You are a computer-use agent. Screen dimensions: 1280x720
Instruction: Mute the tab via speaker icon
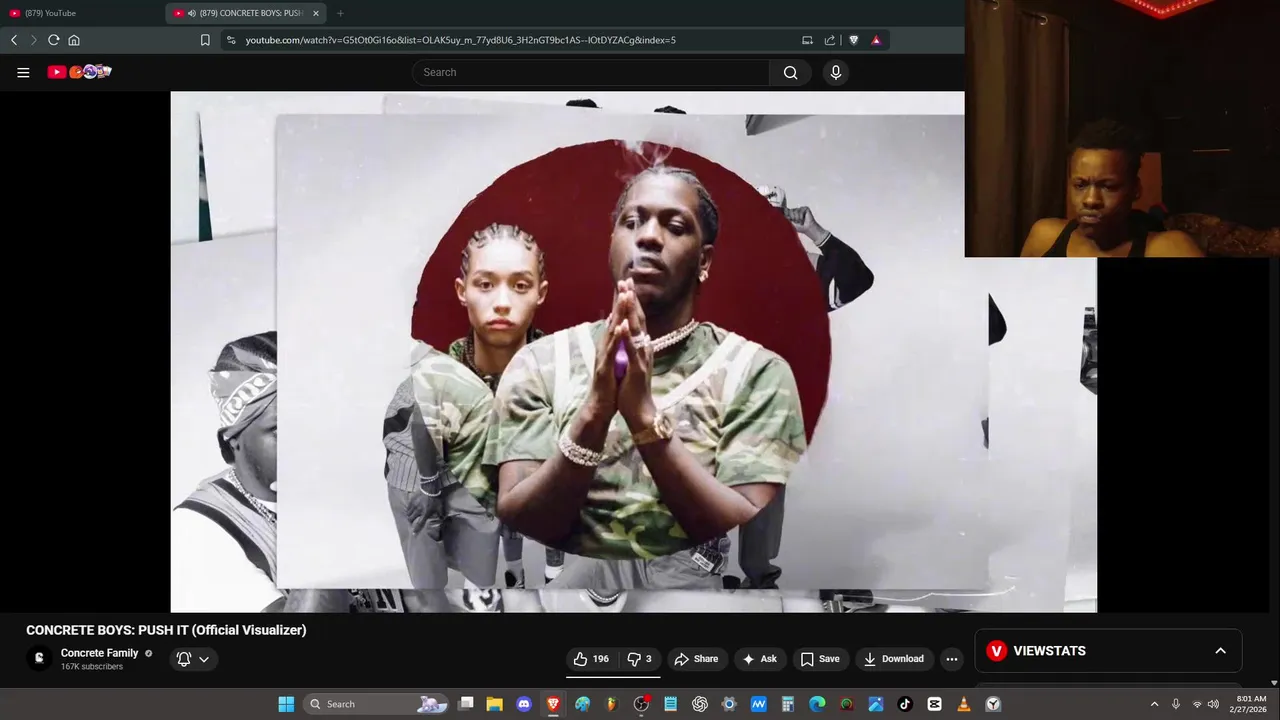point(191,13)
